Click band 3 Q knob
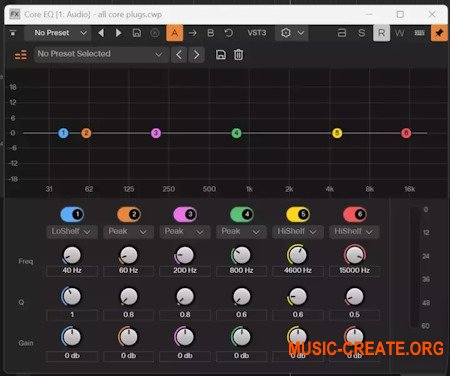450x376 pixels. pos(185,297)
